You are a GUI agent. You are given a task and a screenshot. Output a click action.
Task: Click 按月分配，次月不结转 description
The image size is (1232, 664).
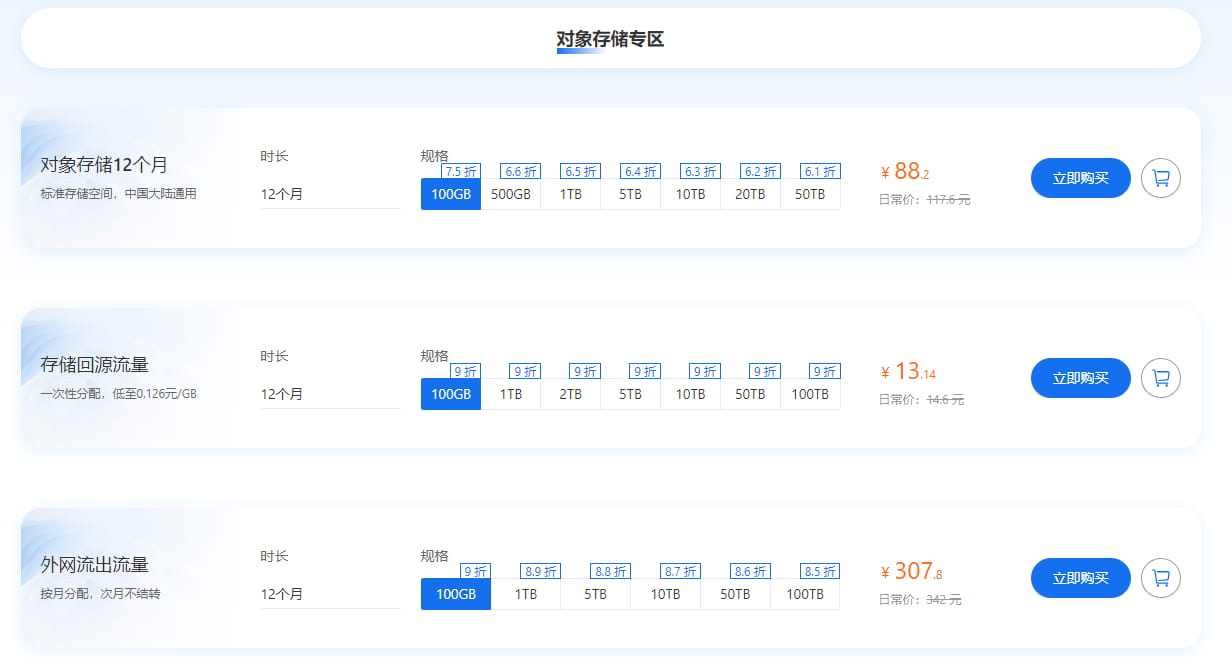coord(100,594)
